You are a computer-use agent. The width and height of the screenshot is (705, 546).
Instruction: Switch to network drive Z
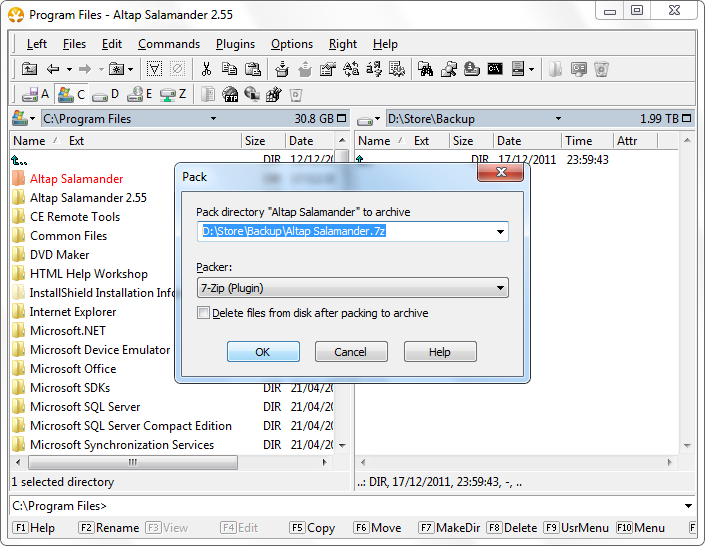(174, 94)
